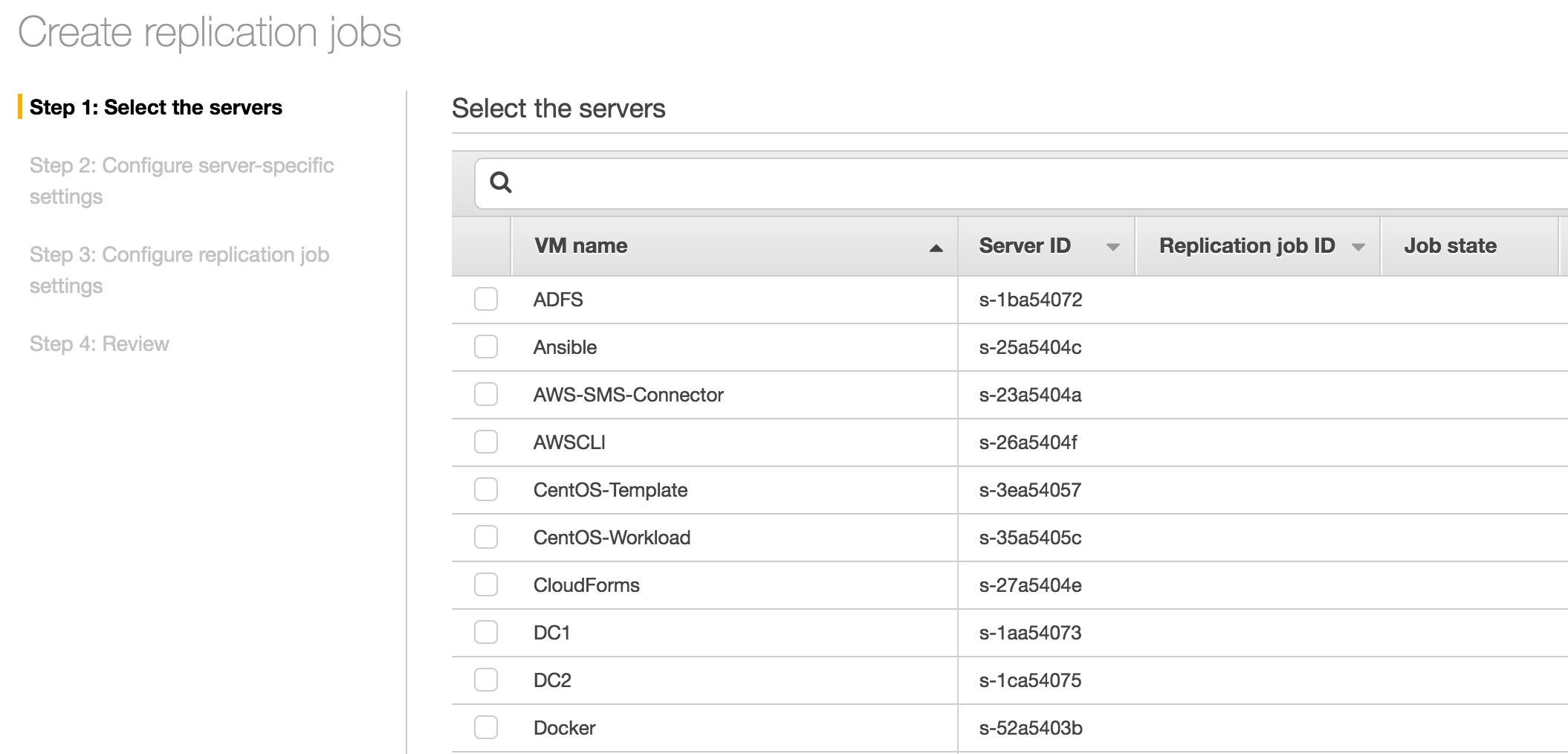
Task: Select the ADFS server checkbox
Action: 486,300
